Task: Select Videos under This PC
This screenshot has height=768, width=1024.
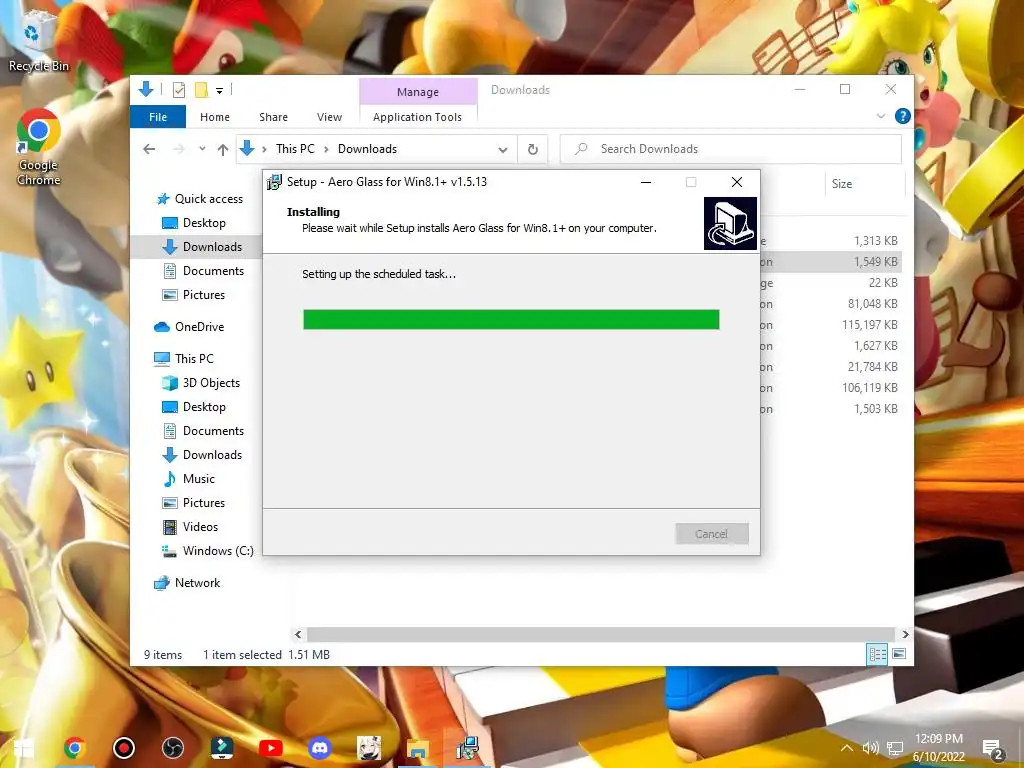Action: 200,526
